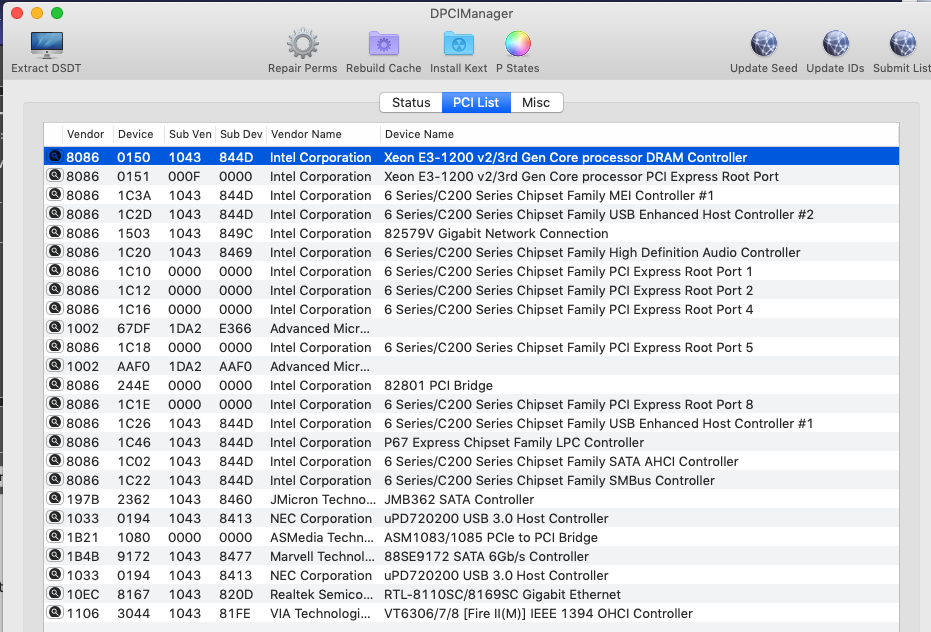Select 'USB Enhanced Host Controller #2' row text
Viewport: 931px width, 632px height.
point(598,214)
